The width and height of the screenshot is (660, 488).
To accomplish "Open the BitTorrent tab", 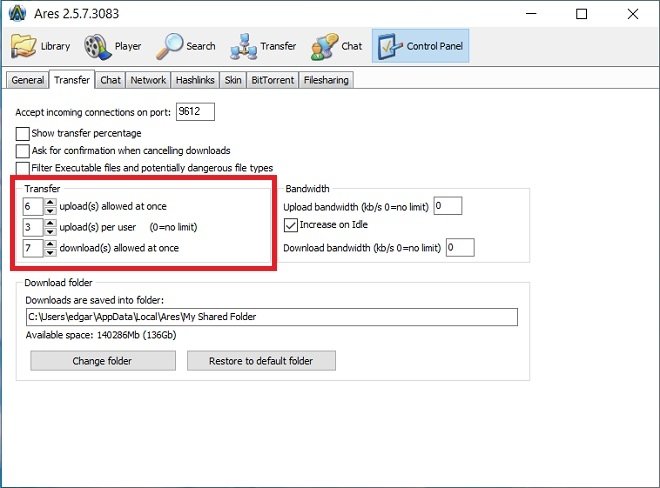I will pyautogui.click(x=273, y=80).
